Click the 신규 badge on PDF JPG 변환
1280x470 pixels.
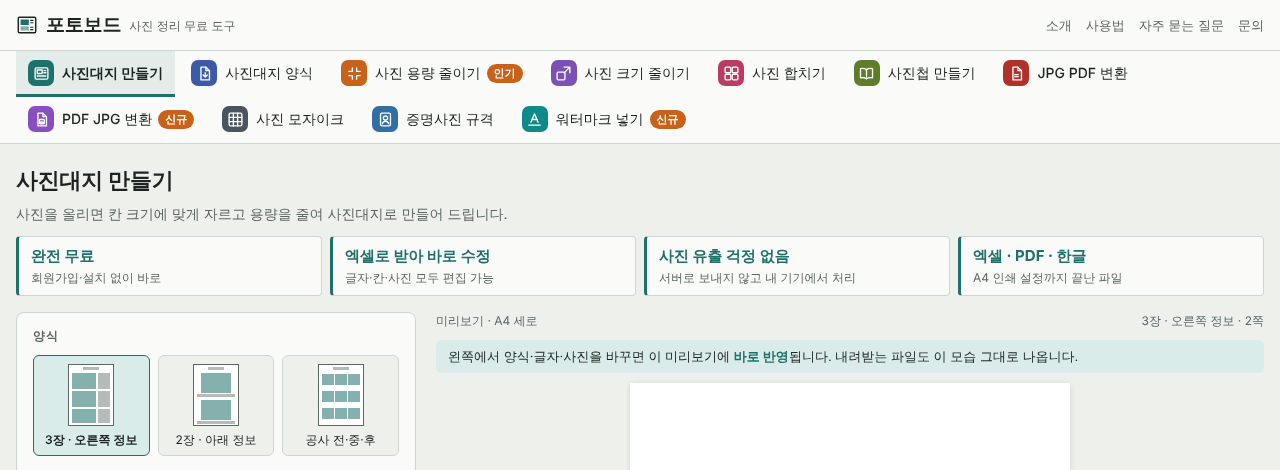tap(176, 119)
